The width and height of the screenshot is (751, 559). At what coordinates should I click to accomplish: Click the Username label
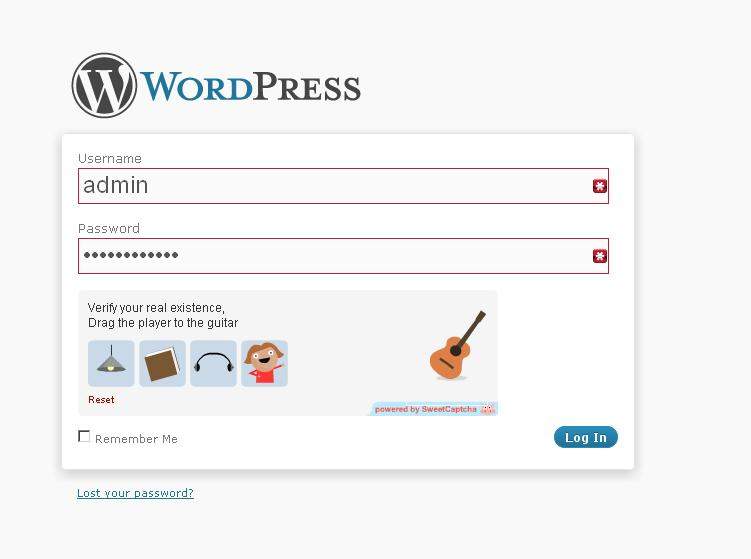(x=110, y=159)
